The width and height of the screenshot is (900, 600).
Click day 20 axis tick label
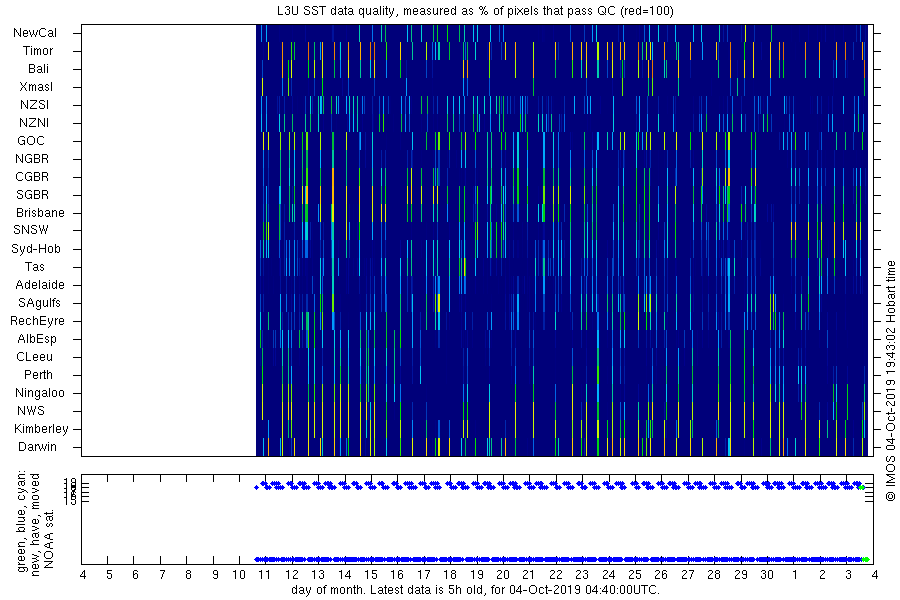[x=503, y=575]
